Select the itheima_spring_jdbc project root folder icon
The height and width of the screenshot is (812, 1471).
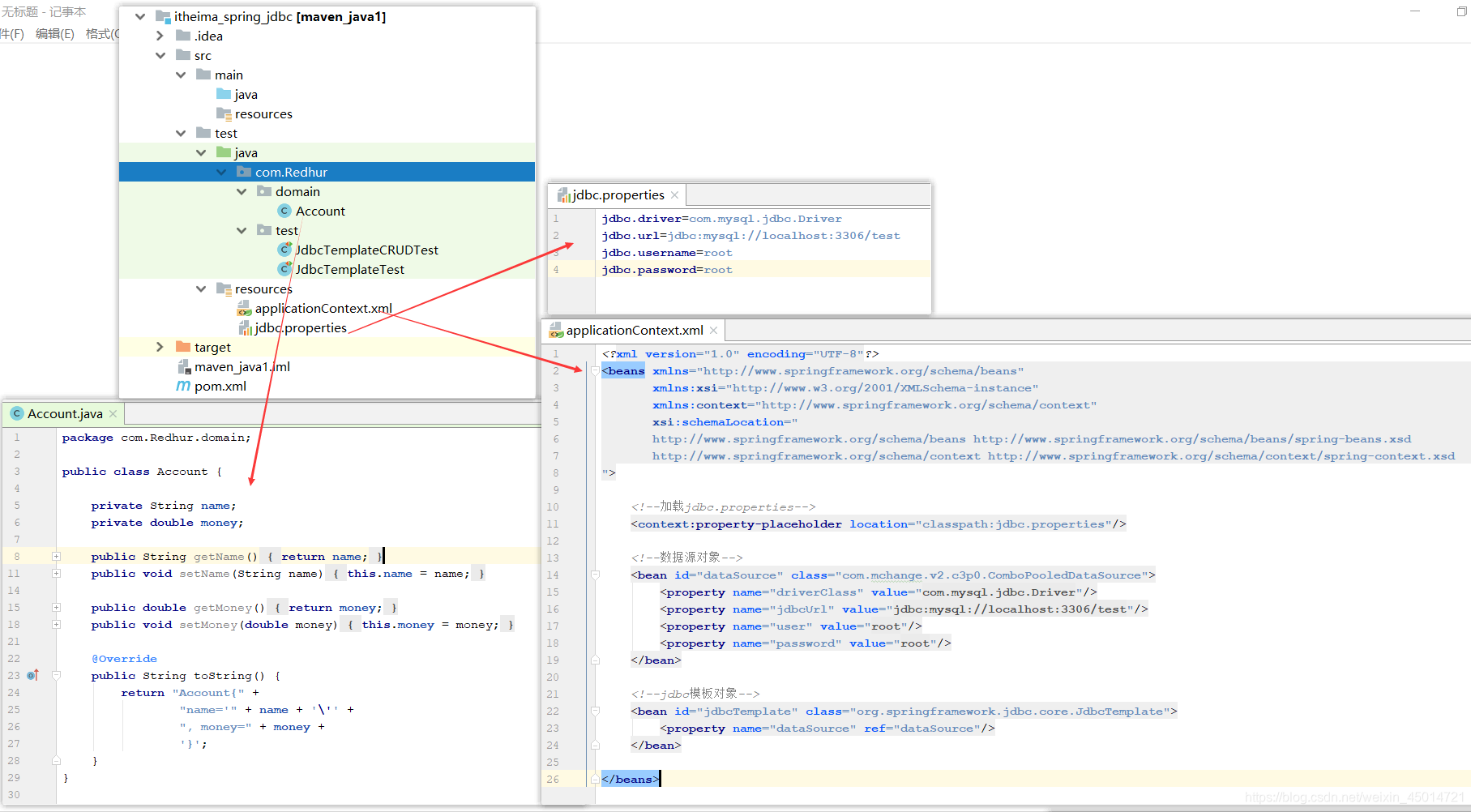point(163,16)
